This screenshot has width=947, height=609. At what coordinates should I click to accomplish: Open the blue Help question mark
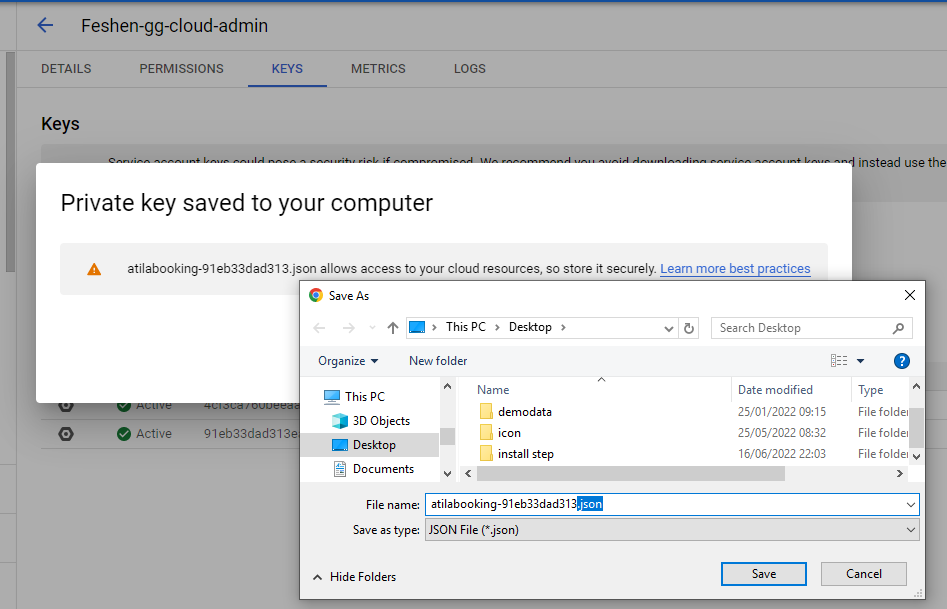coord(901,361)
